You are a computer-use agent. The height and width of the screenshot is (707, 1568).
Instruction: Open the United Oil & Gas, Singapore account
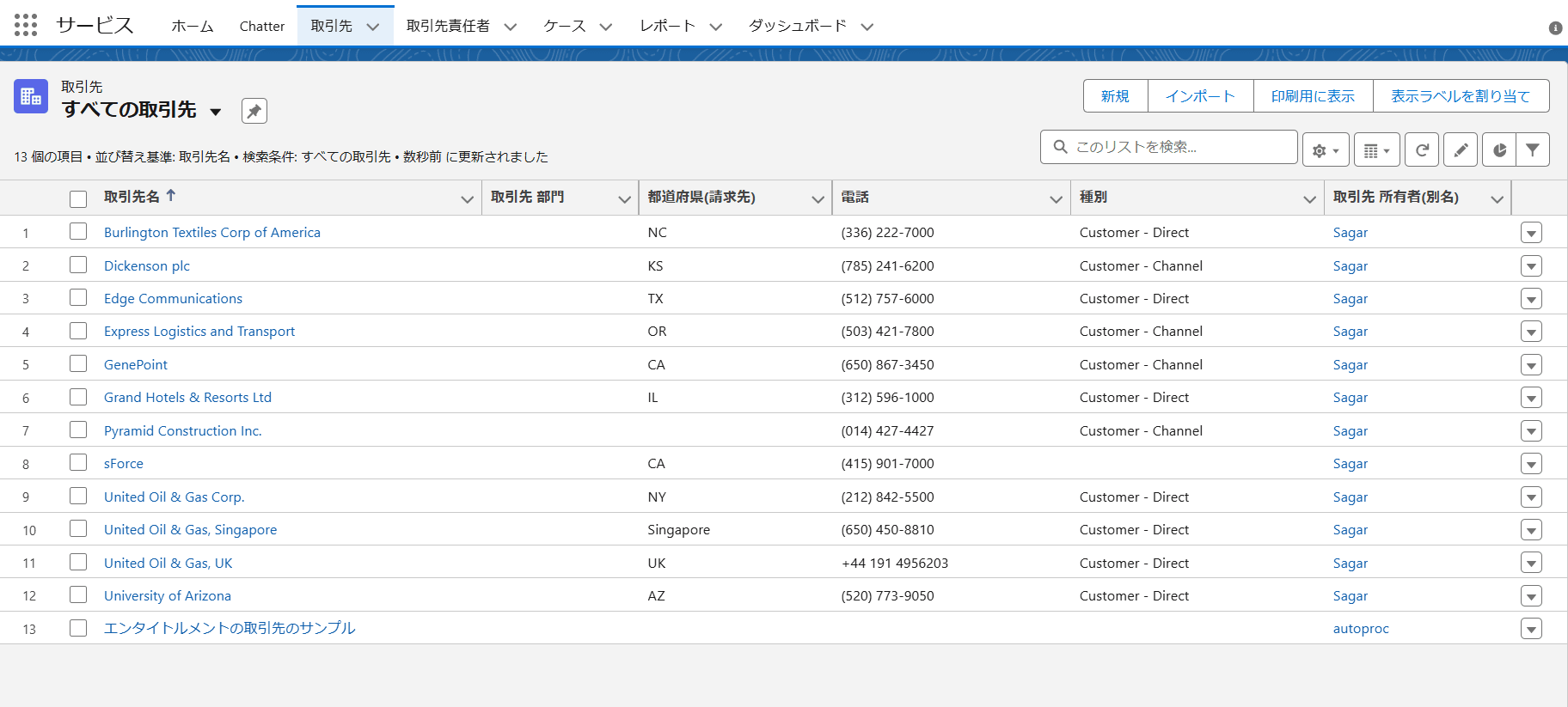[191, 530]
